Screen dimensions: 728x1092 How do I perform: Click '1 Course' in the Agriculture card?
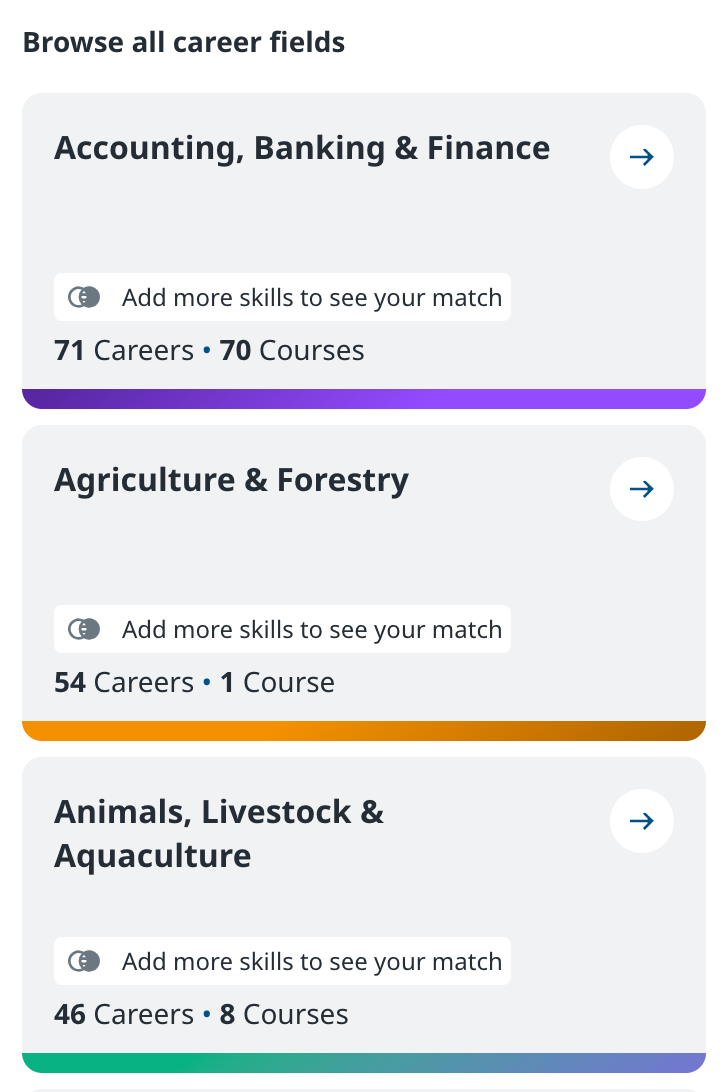point(277,683)
